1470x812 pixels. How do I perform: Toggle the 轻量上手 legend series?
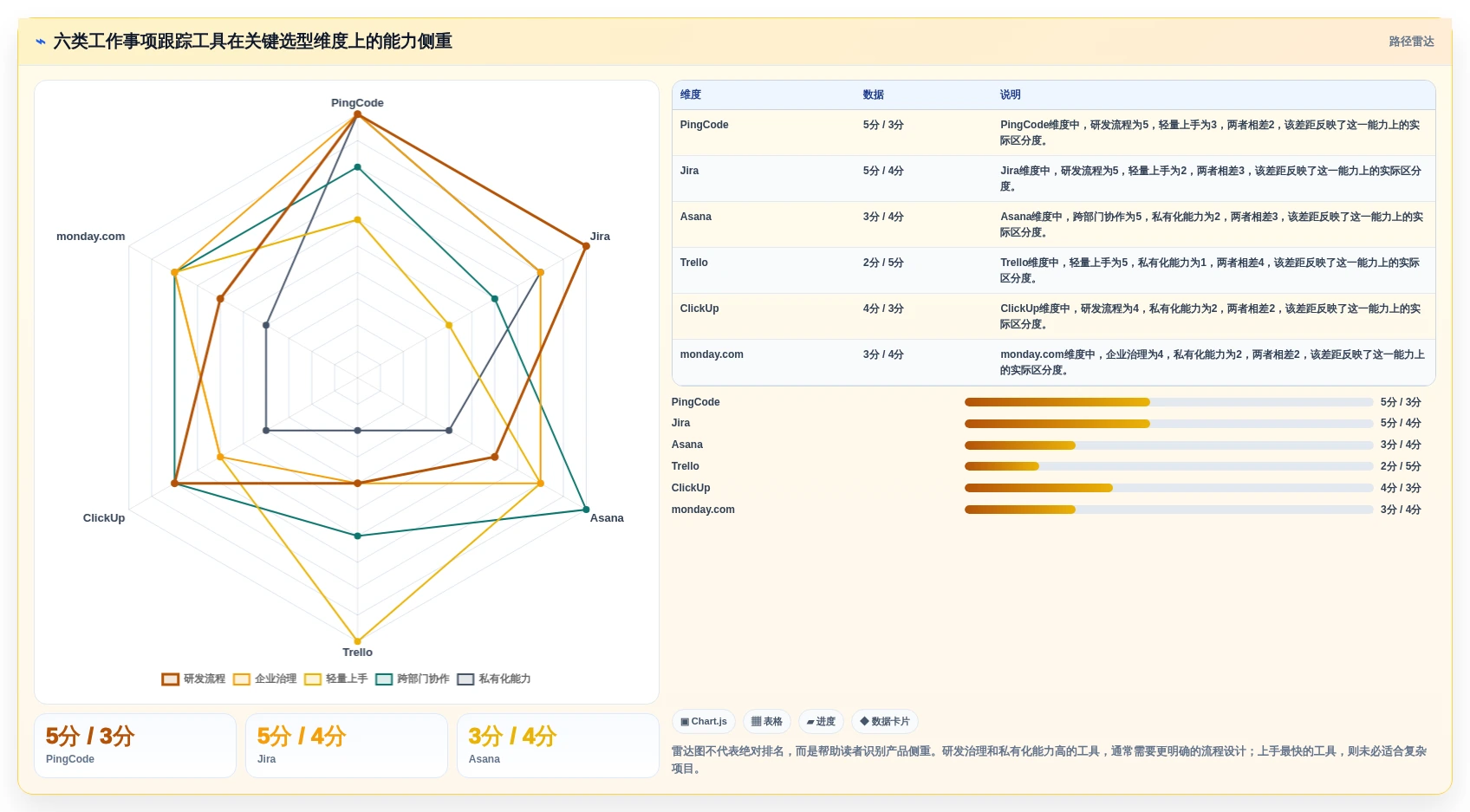tap(335, 679)
